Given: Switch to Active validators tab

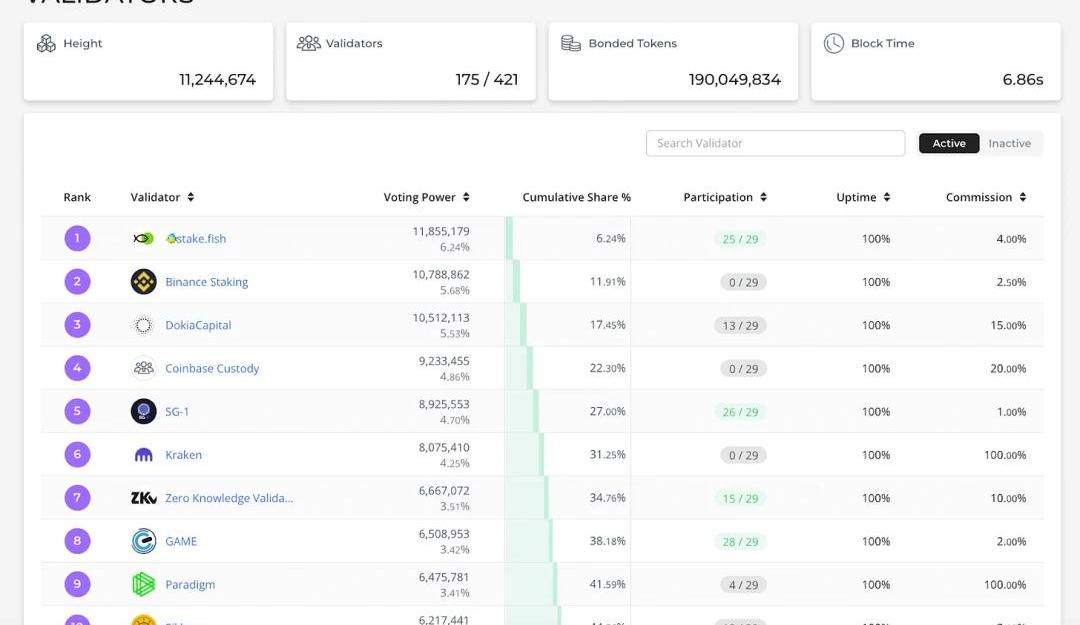Looking at the screenshot, I should [948, 143].
